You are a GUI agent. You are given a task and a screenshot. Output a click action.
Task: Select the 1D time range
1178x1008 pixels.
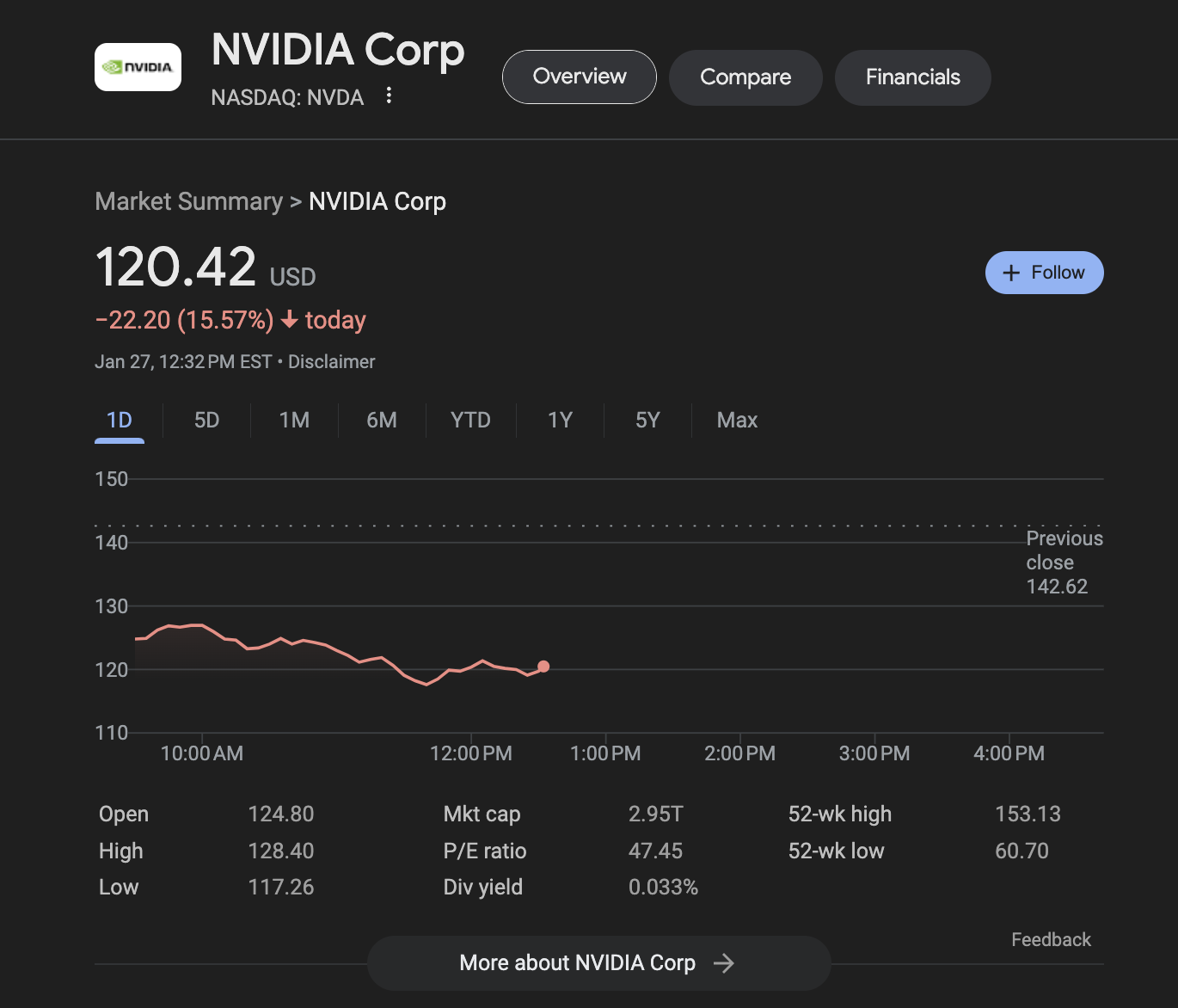120,420
